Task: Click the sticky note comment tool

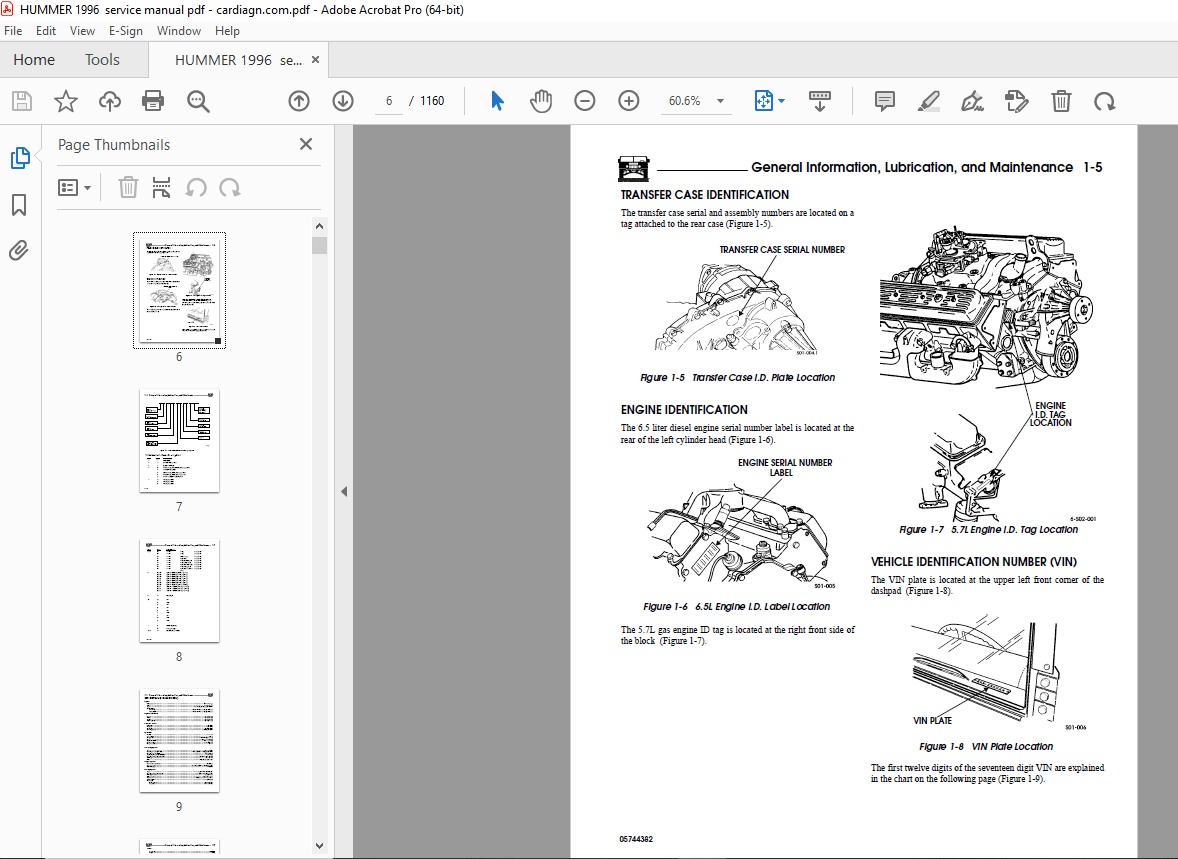Action: pyautogui.click(x=884, y=100)
